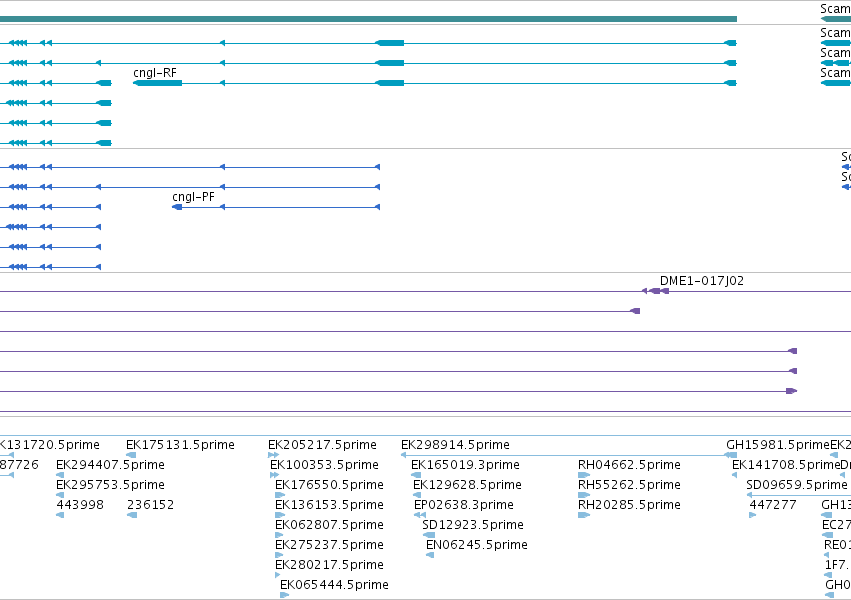
Task: Select the EK175131.5prime EST label
Action: click(180, 445)
